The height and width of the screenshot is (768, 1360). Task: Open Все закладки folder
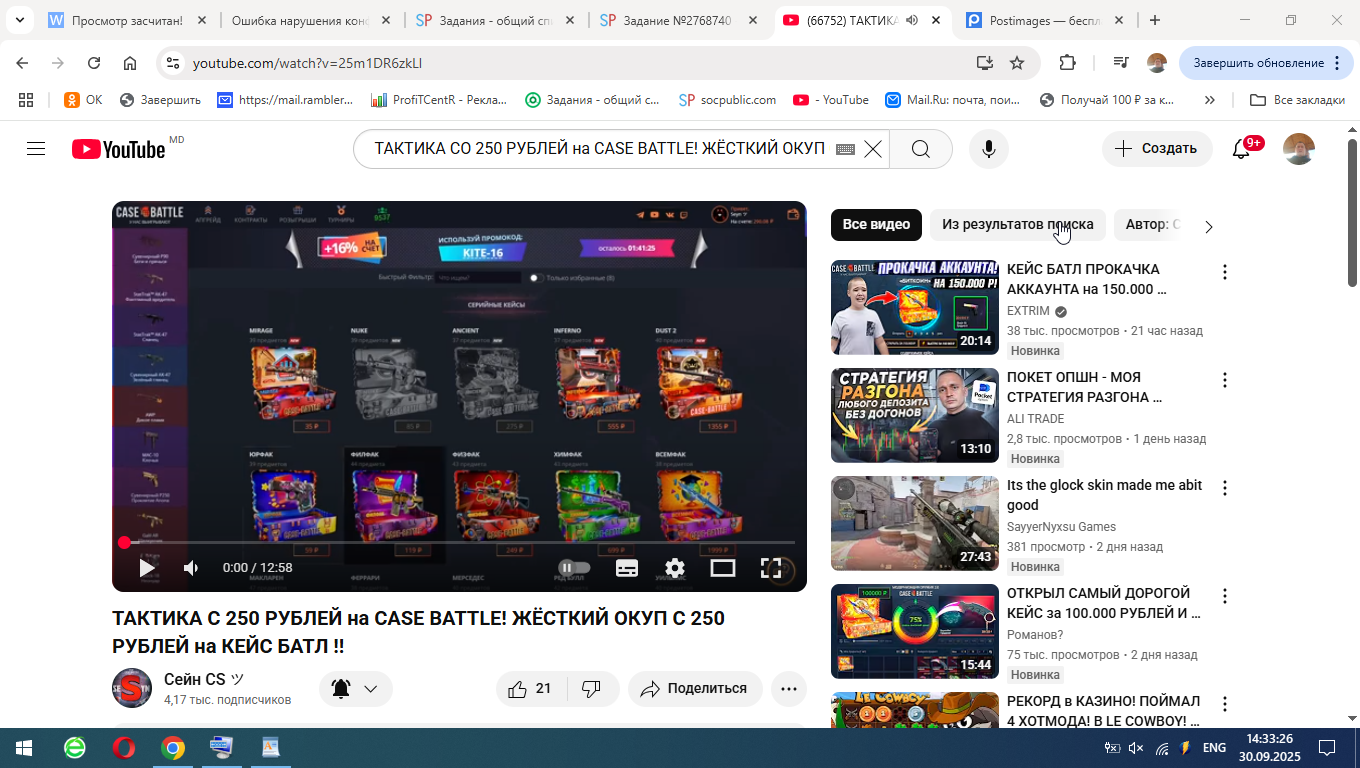(x=1297, y=100)
